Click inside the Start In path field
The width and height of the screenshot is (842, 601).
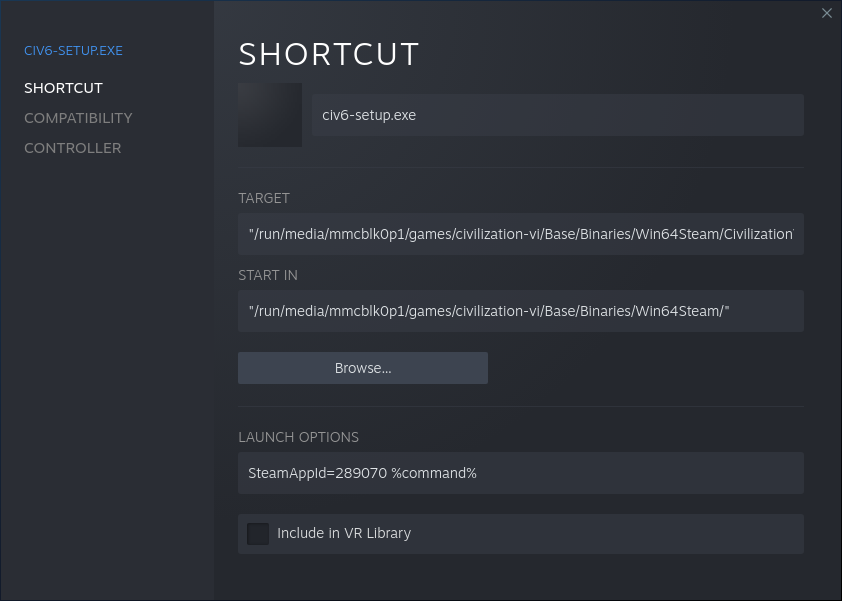point(521,311)
